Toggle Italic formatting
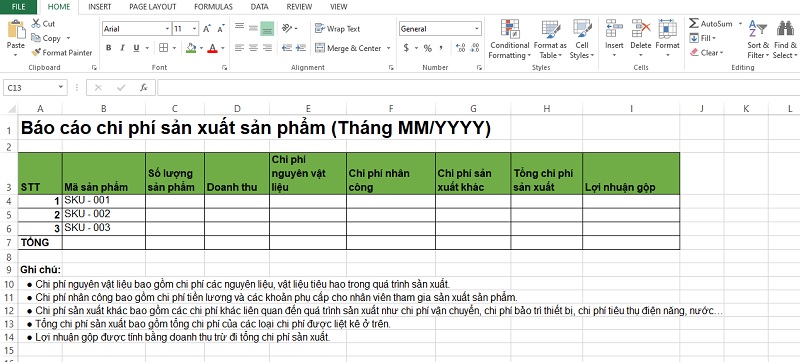Screen dimensions: 800x362 coord(122,48)
